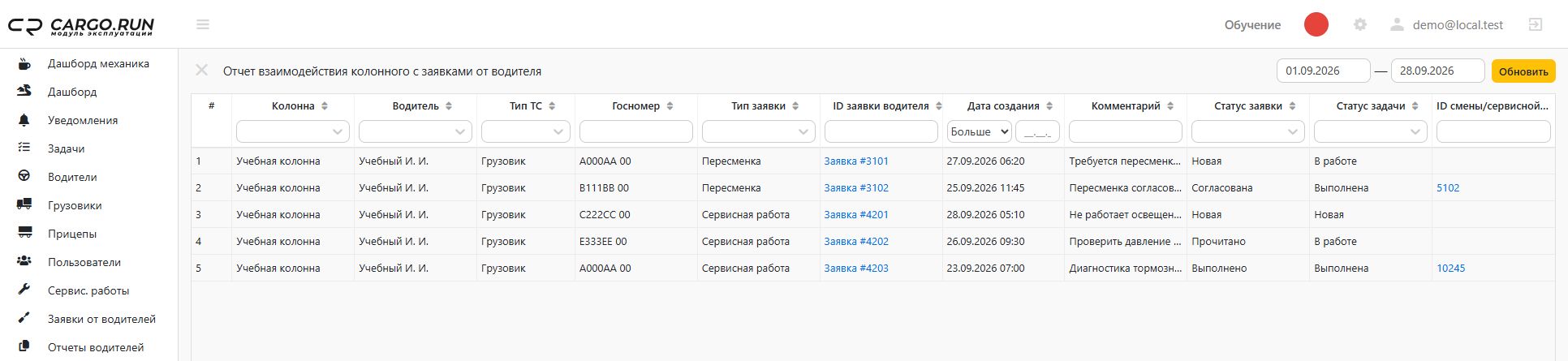Open the Тип ТС filter dropdown
This screenshot has height=361, width=1568.
526,131
